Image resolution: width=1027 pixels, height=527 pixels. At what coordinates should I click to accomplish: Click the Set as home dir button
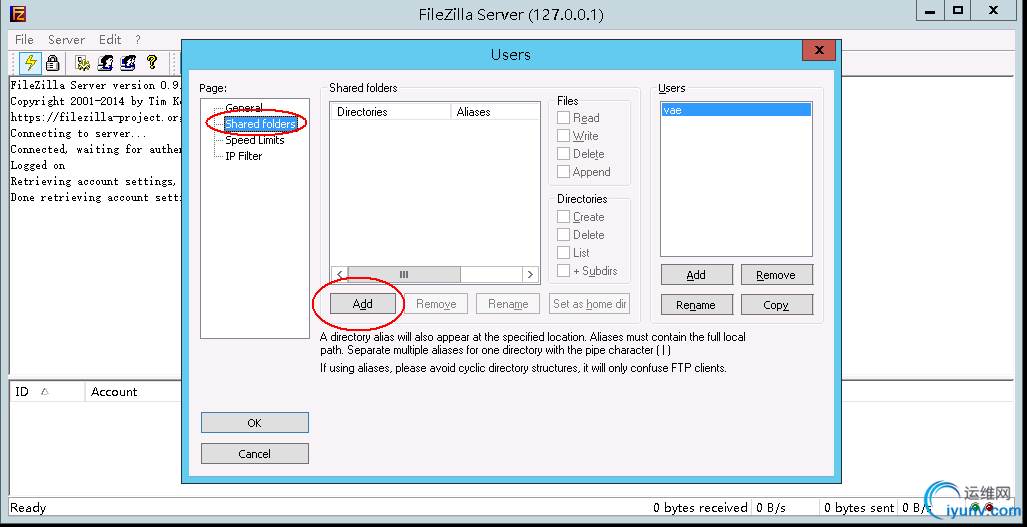point(589,304)
